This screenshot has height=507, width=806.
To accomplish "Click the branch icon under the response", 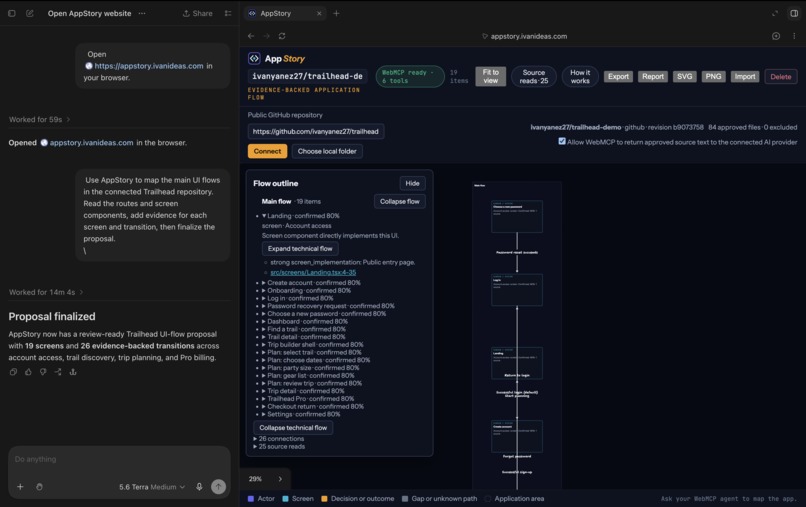I will [x=58, y=372].
